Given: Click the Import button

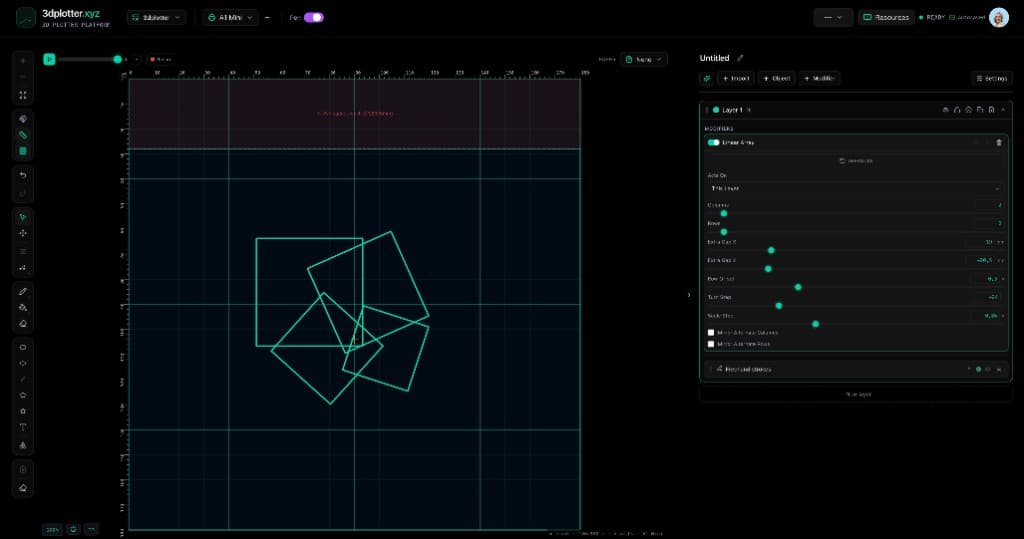Looking at the screenshot, I should (736, 78).
